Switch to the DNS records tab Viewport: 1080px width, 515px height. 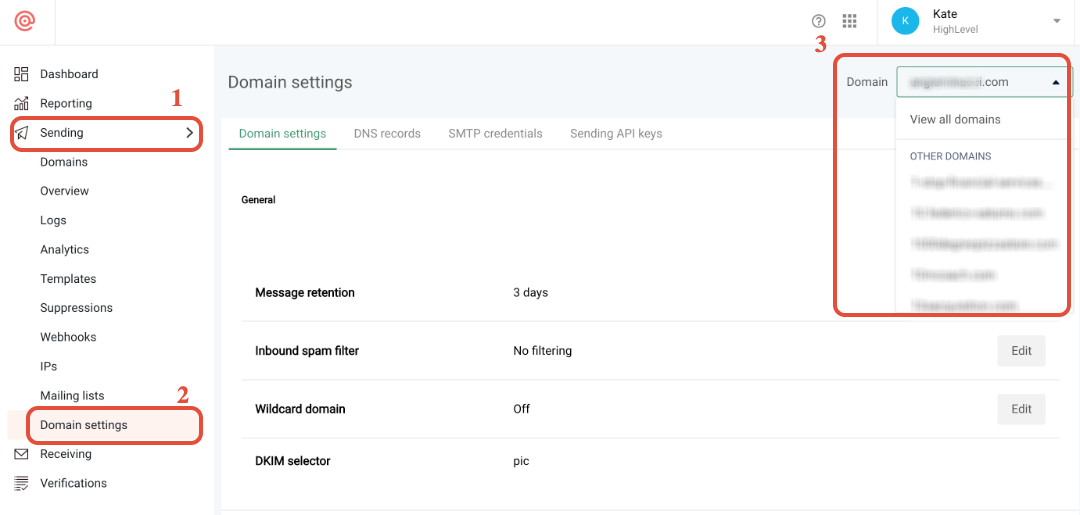tap(387, 133)
